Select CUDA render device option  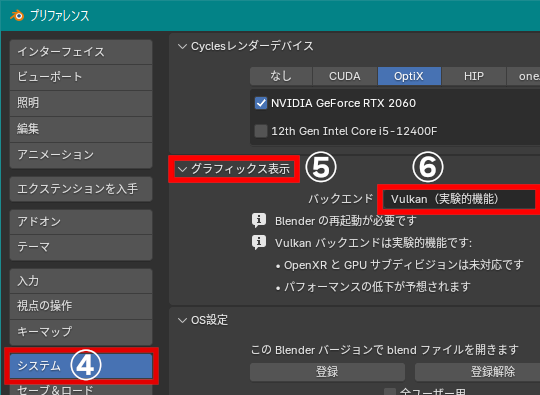click(x=345, y=76)
